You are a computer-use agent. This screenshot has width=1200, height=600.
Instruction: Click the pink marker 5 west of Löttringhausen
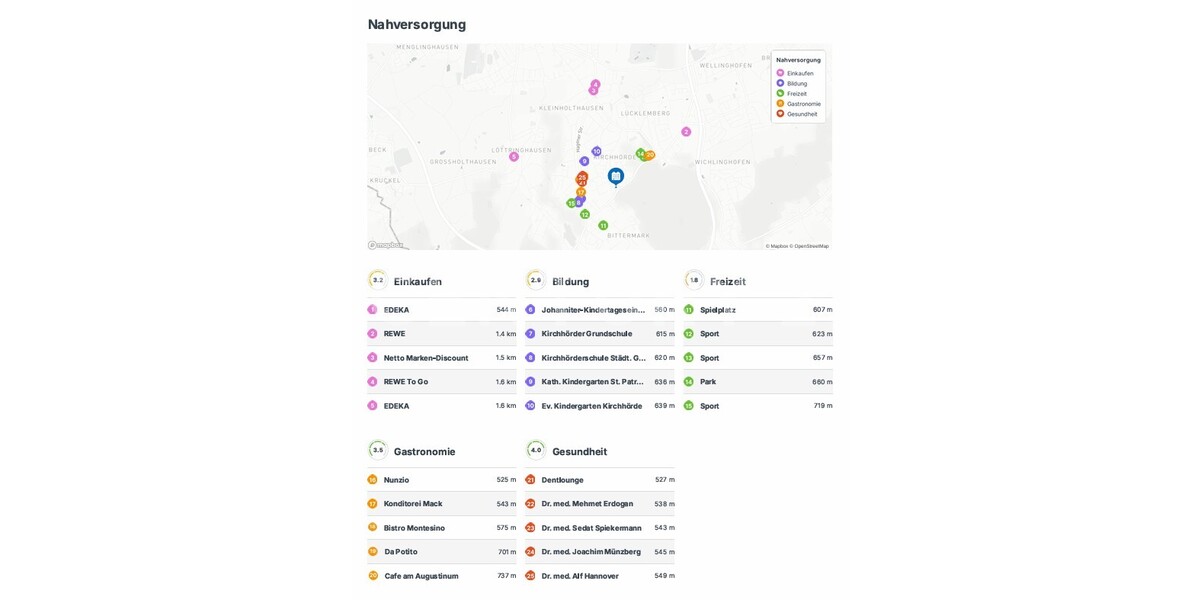514,156
